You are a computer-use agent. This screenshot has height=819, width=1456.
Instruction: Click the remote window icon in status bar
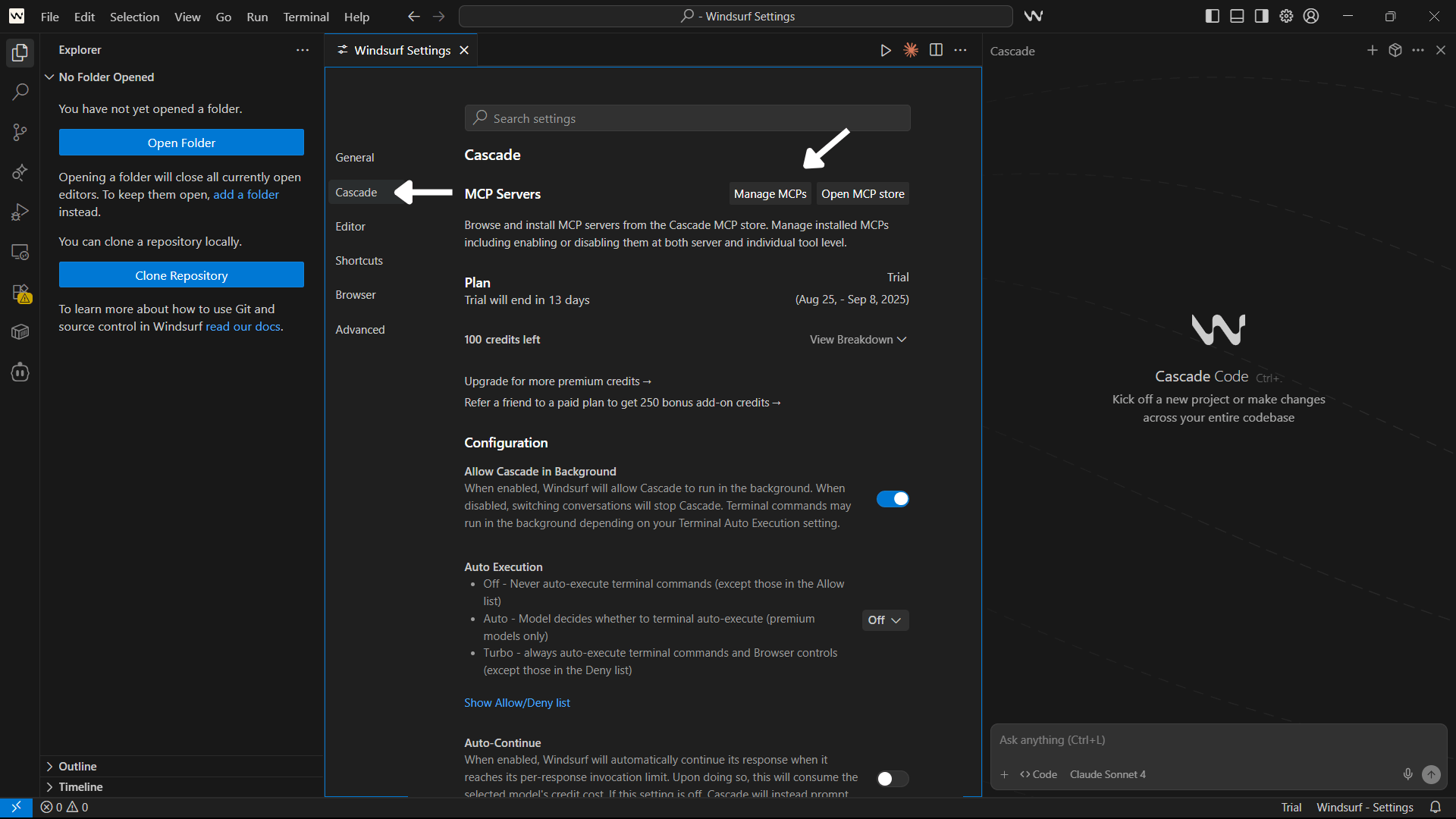16,807
